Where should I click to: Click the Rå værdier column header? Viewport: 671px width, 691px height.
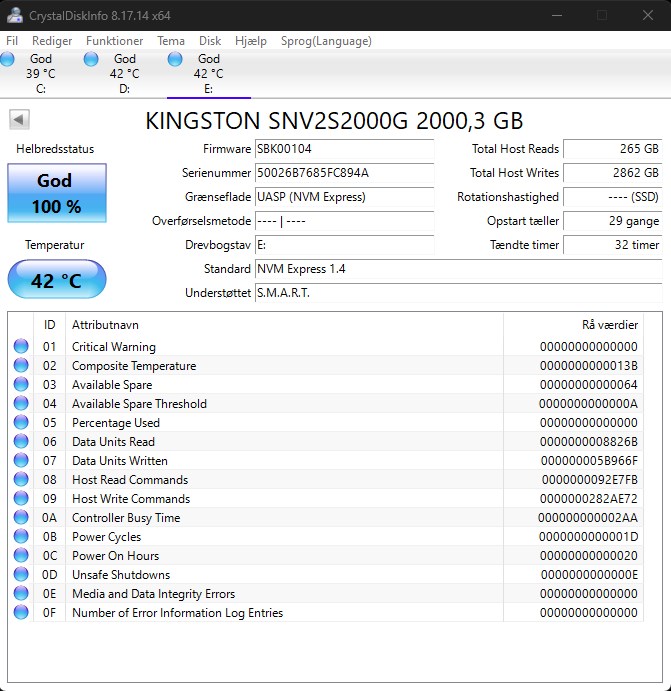pos(573,325)
